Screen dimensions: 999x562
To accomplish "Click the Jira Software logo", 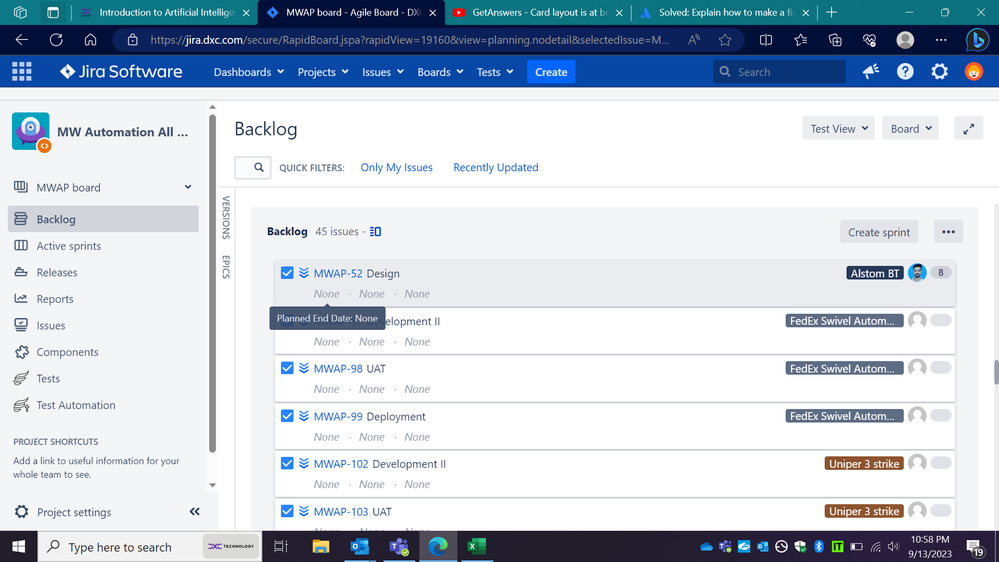I will 121,71.
